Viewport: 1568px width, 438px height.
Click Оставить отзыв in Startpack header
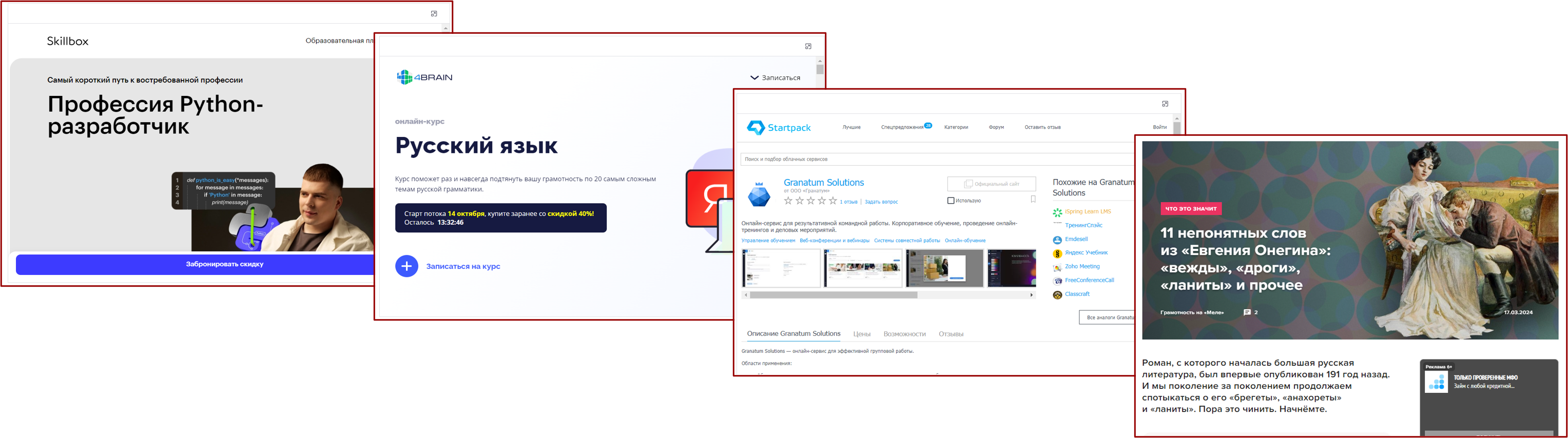(x=1042, y=128)
